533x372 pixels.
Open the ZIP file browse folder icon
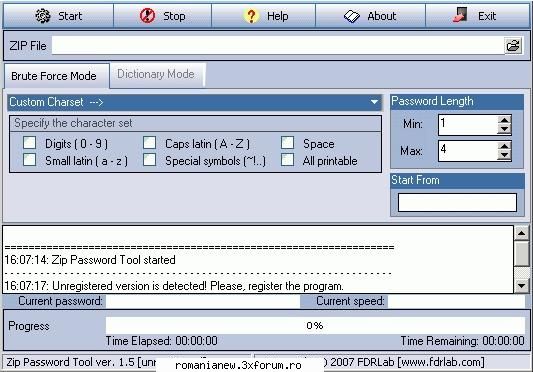click(x=513, y=46)
